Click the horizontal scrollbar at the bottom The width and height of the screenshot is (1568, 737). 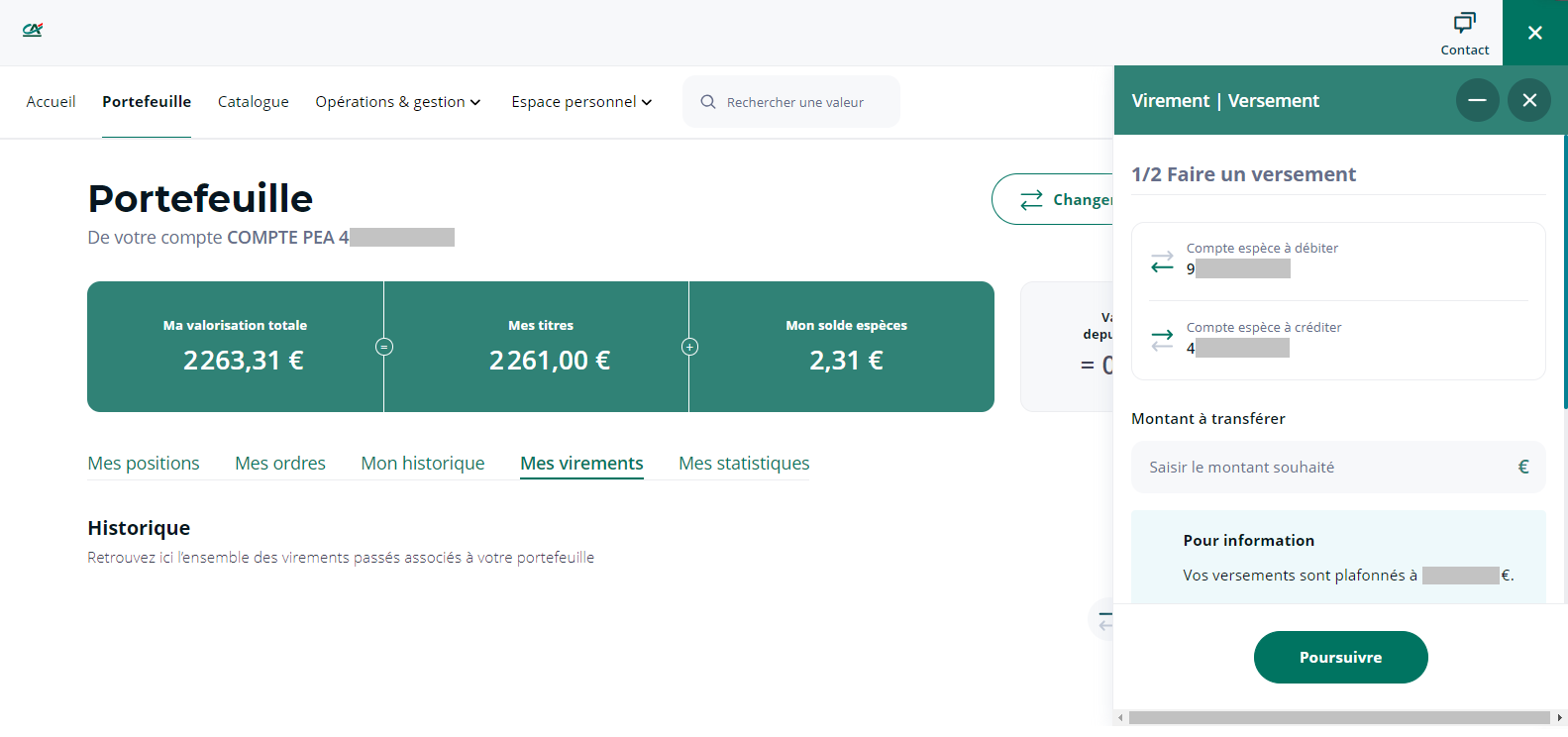[x=1337, y=717]
